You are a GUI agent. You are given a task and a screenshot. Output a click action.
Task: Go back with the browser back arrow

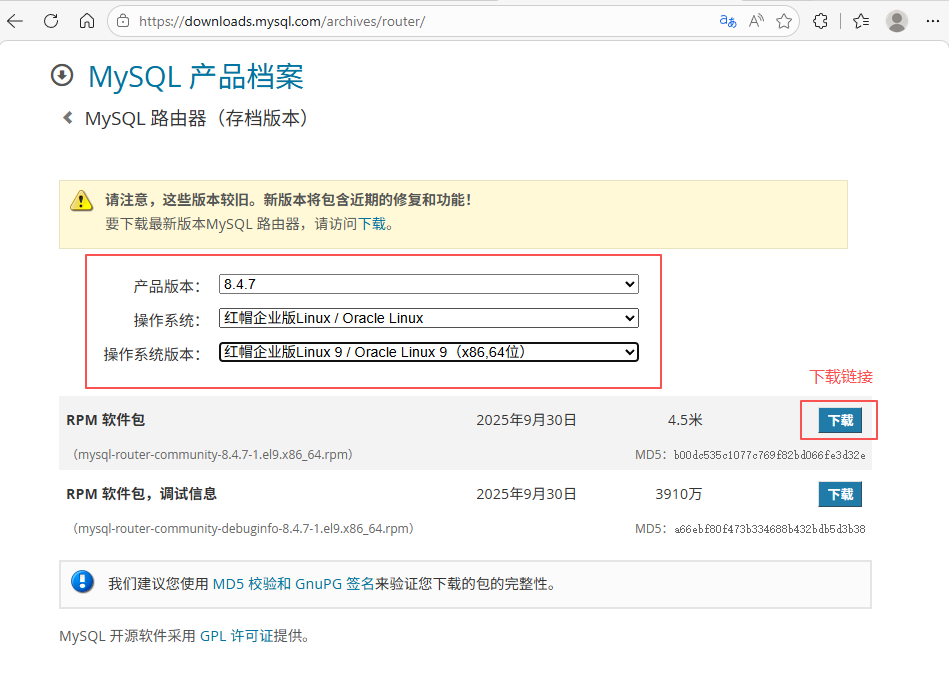point(15,21)
